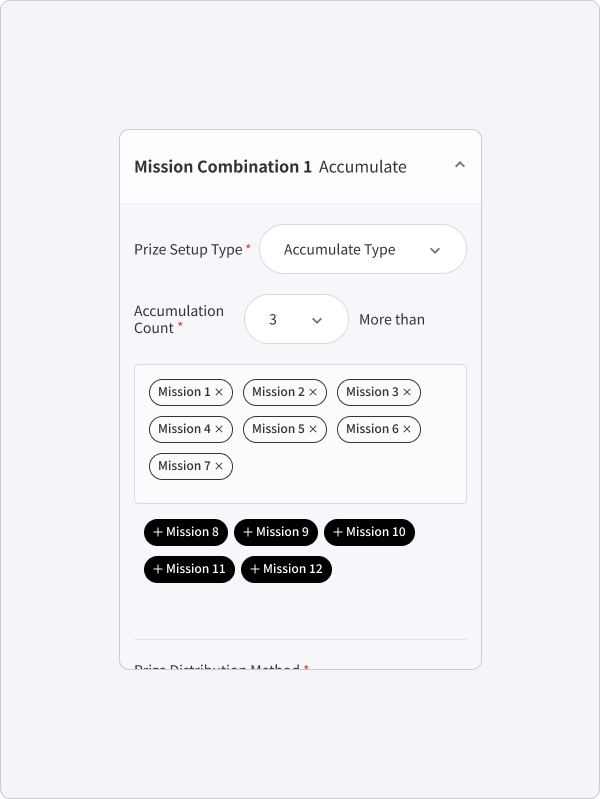This screenshot has width=600, height=799.
Task: Click the Mission 3 chip label
Action: (x=372, y=392)
